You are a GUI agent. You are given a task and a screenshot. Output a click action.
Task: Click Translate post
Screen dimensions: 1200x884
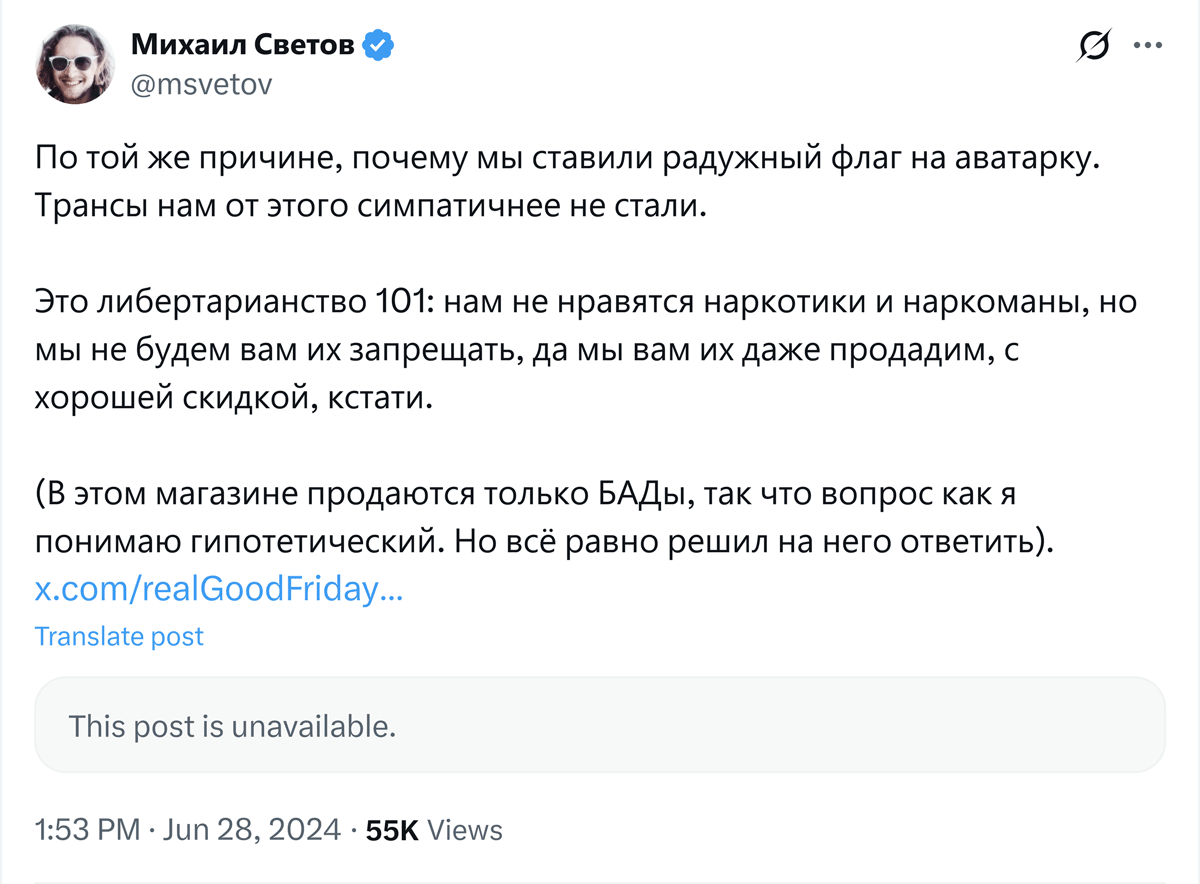(x=119, y=636)
